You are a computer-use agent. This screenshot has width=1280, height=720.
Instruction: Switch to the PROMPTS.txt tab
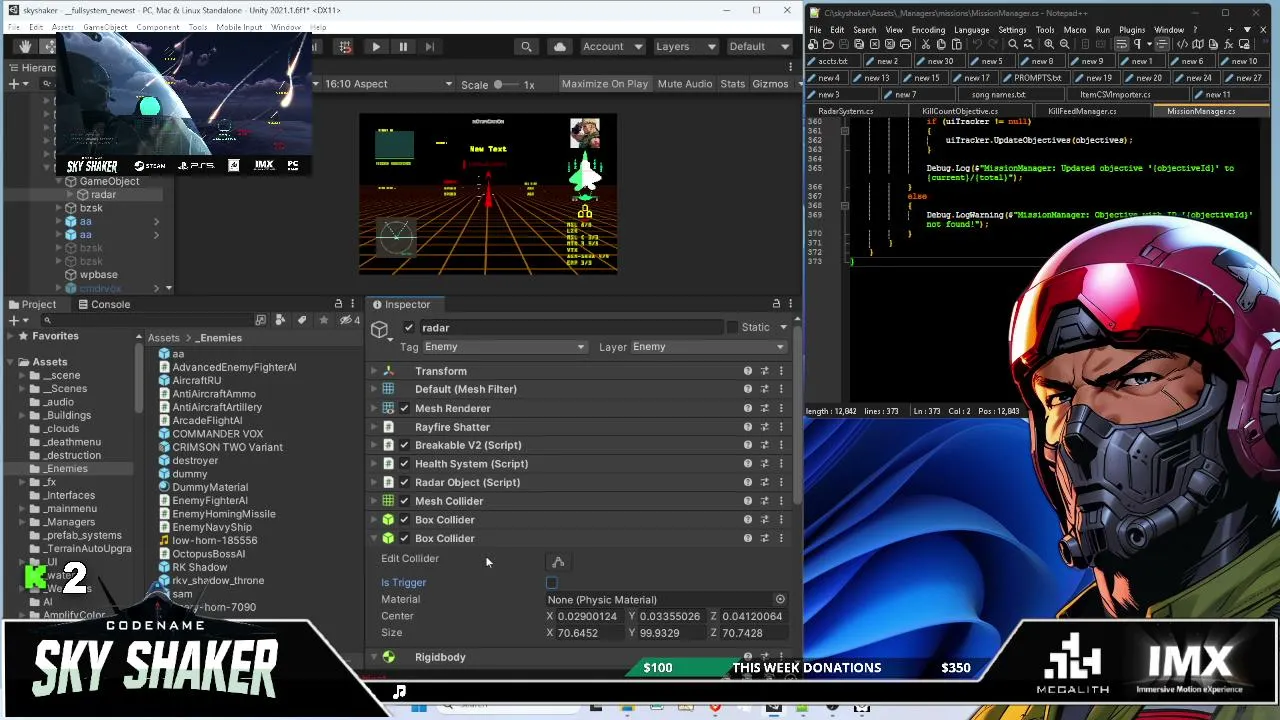[x=1036, y=78]
